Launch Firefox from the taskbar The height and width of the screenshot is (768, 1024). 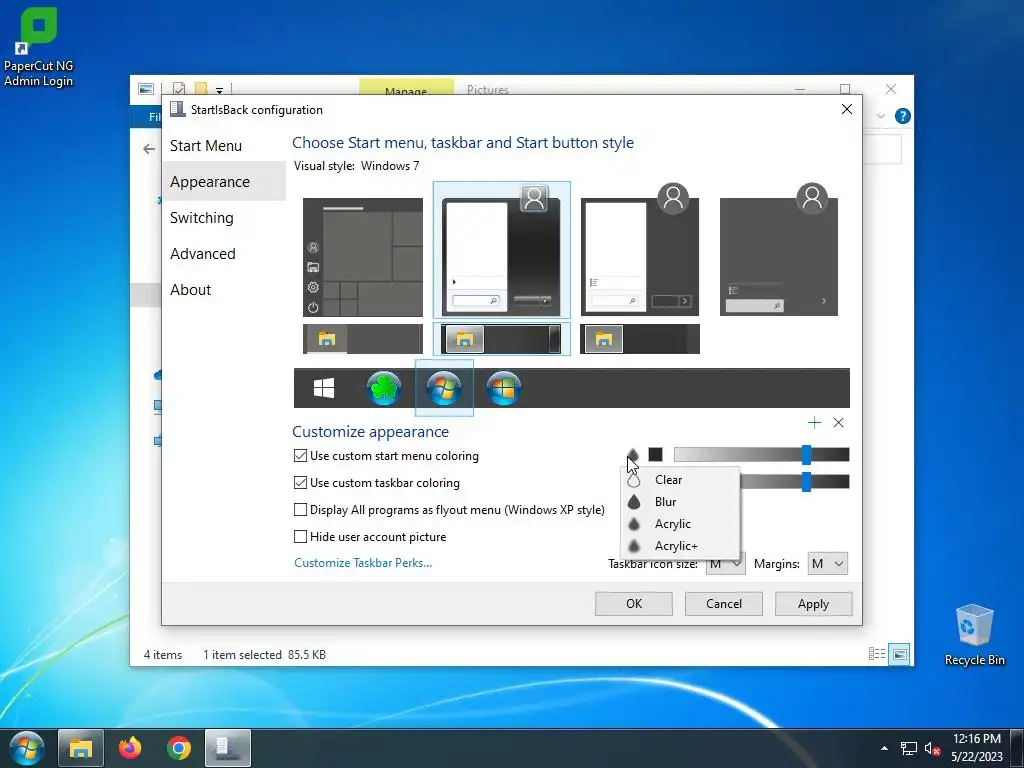(x=130, y=748)
